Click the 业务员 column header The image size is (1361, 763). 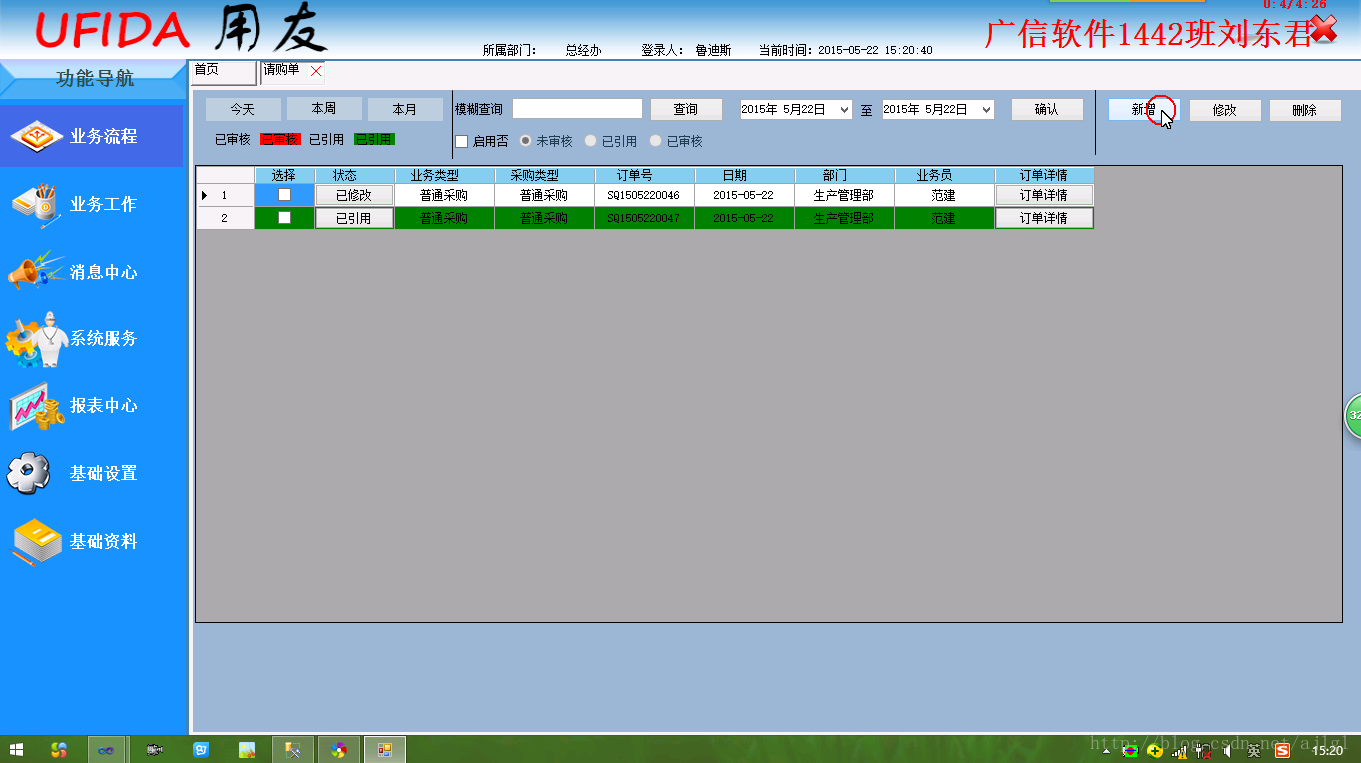944,175
